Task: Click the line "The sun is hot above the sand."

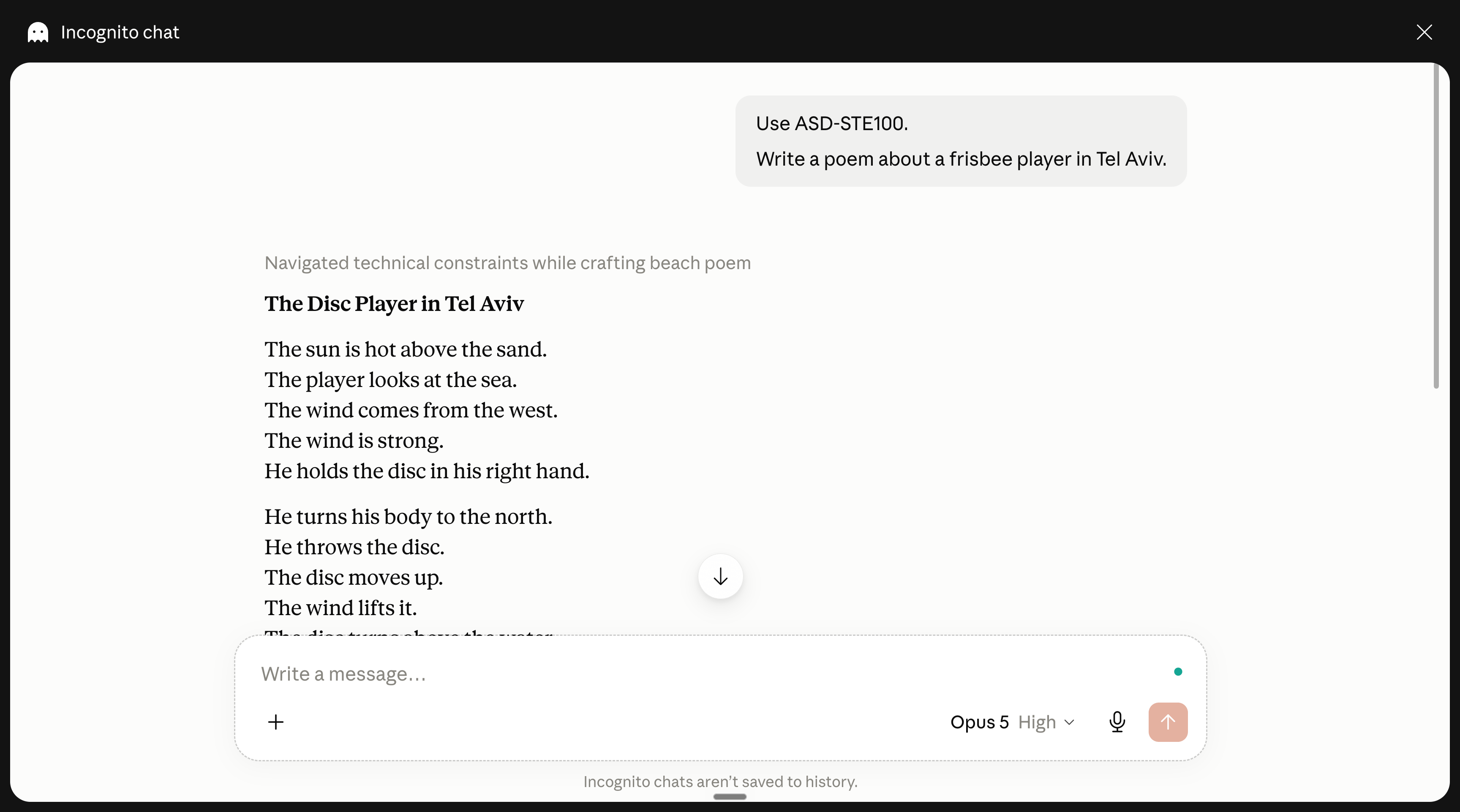Action: 405,350
